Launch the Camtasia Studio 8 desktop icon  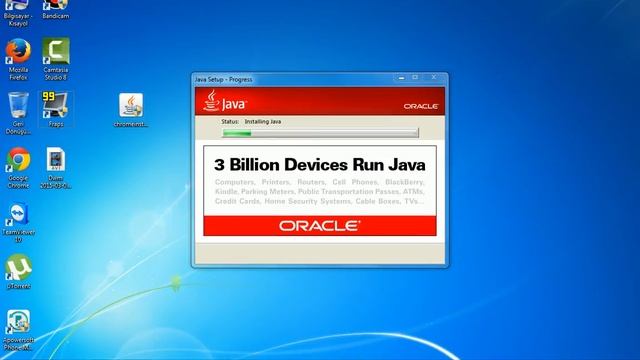click(x=56, y=60)
